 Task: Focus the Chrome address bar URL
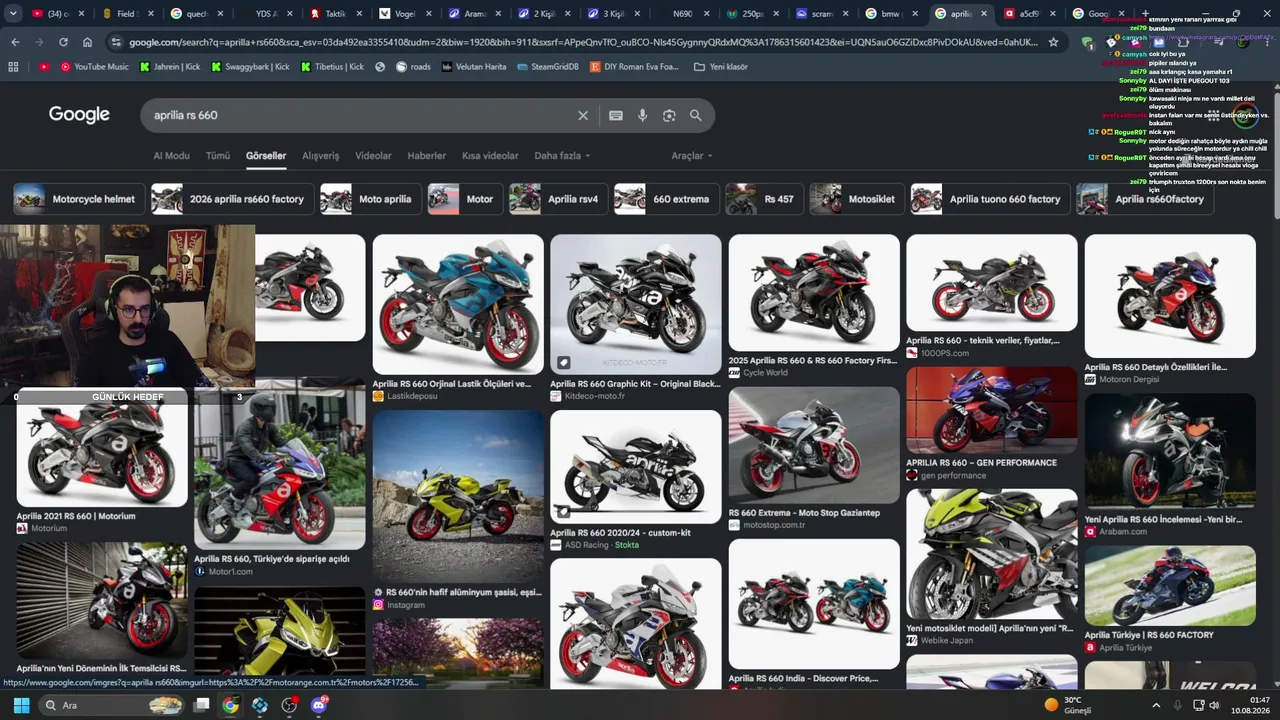584,42
